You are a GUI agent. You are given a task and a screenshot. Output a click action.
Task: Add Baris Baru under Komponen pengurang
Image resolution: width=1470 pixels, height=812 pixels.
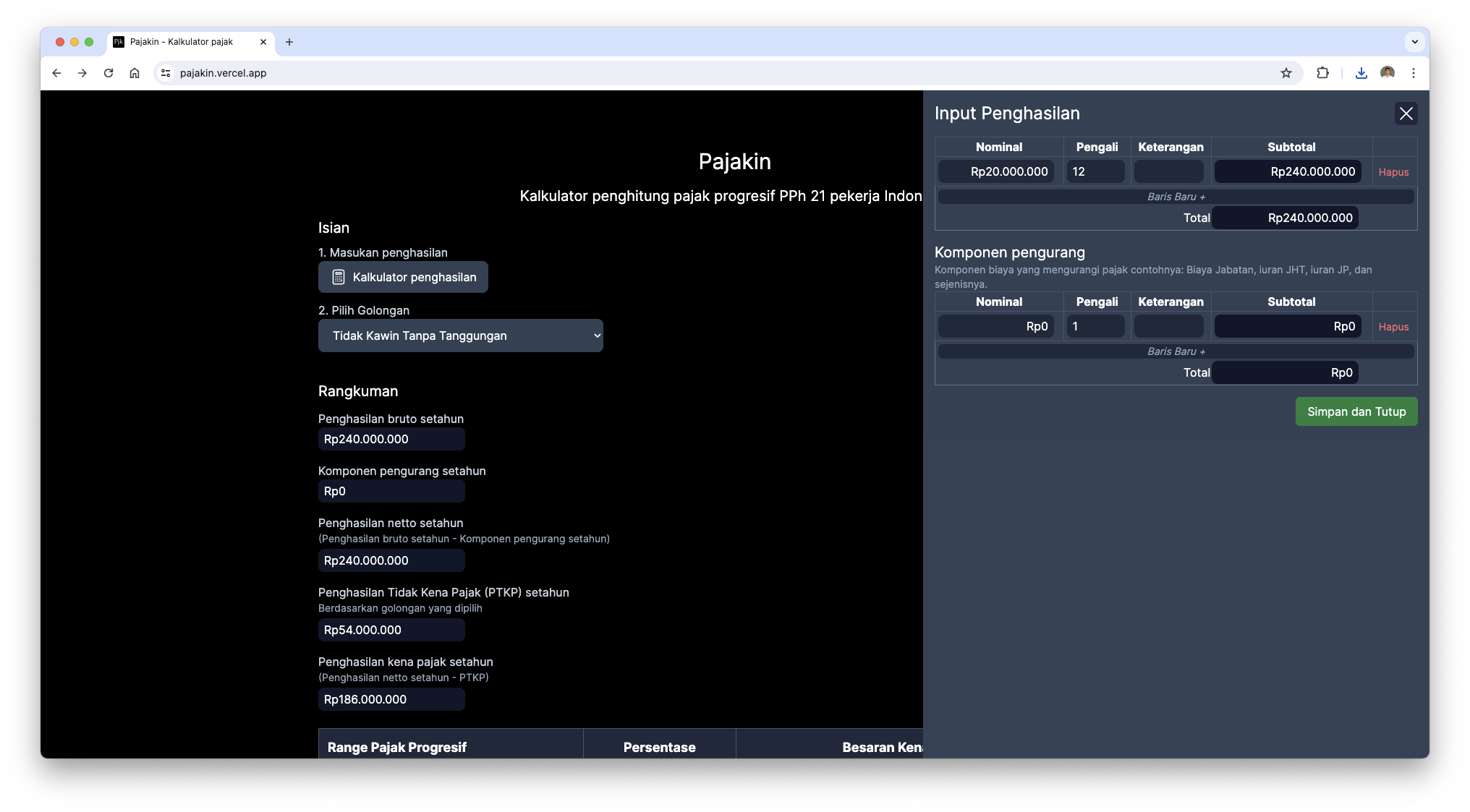(1176, 351)
